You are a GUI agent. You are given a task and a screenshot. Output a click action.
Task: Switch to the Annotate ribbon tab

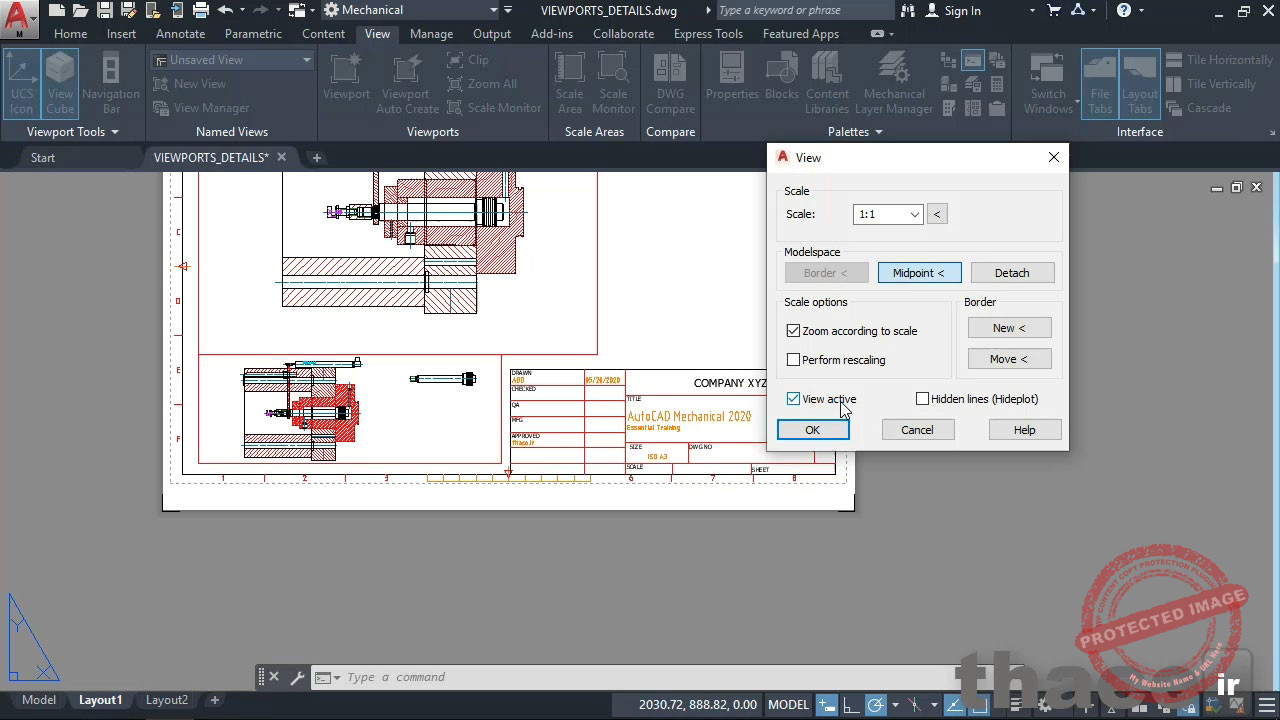pyautogui.click(x=180, y=33)
